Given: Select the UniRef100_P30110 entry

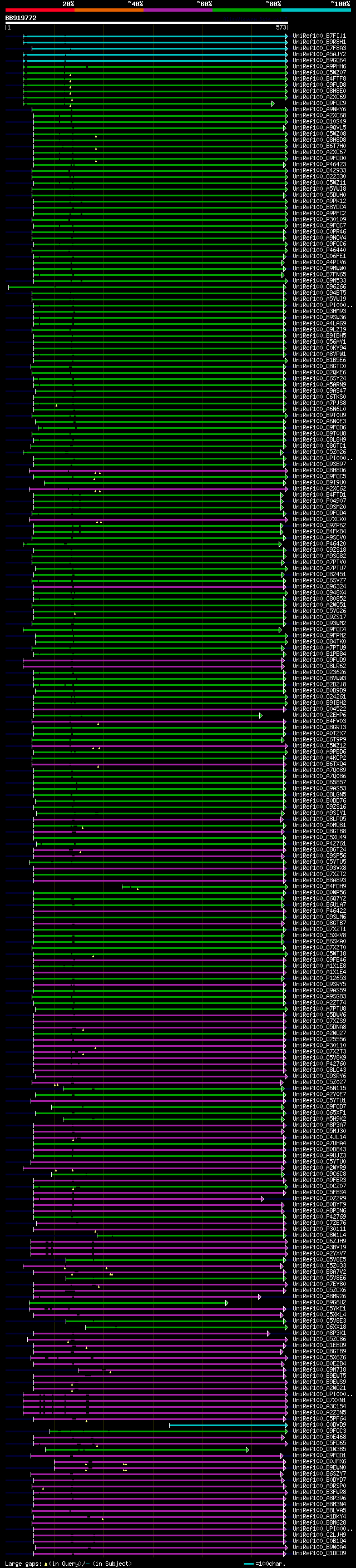Looking at the screenshot, I should (x=319, y=1045).
